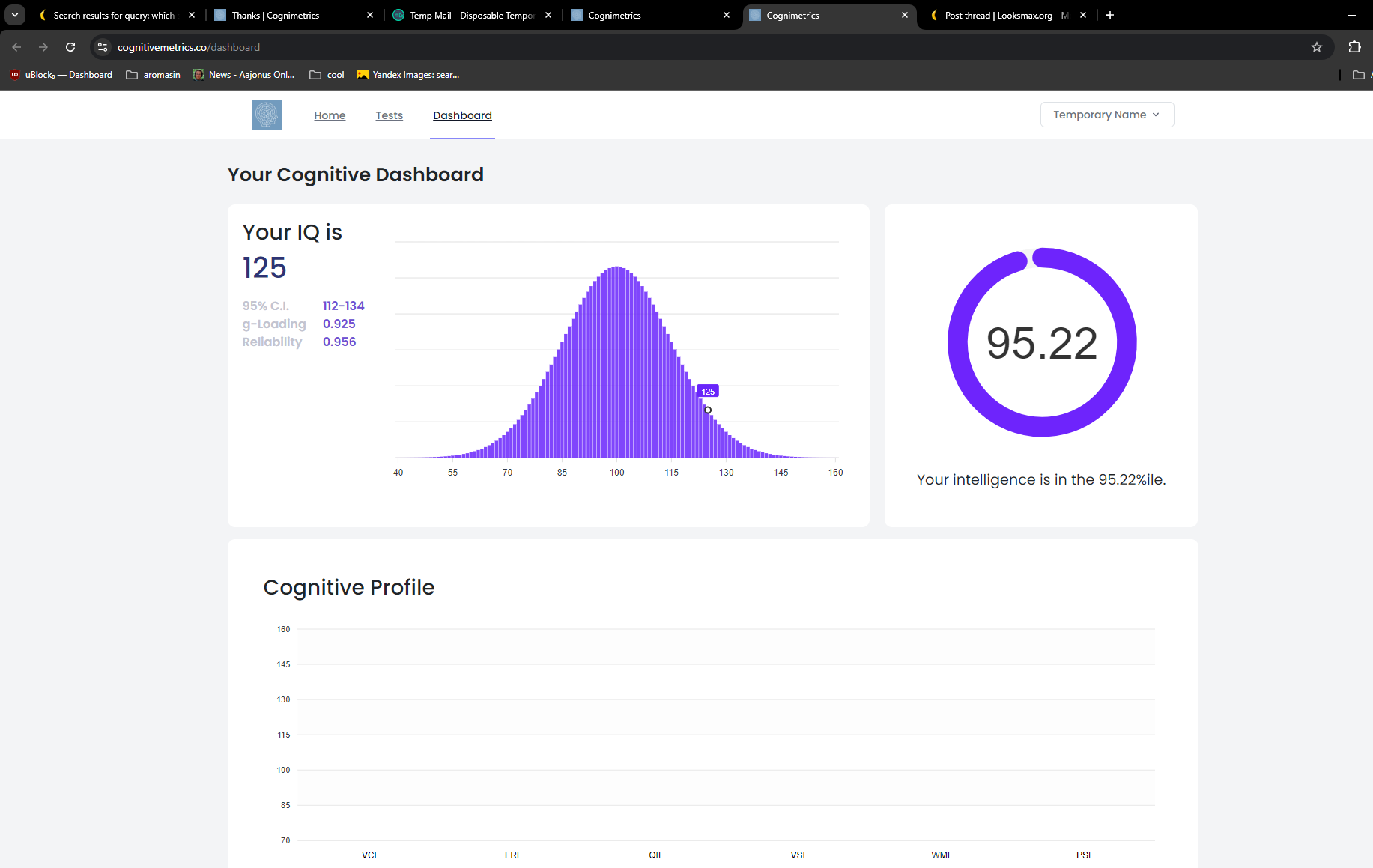Screen dimensions: 1373x868
Task: Switch to the Temp Mail tab
Action: tap(471, 15)
